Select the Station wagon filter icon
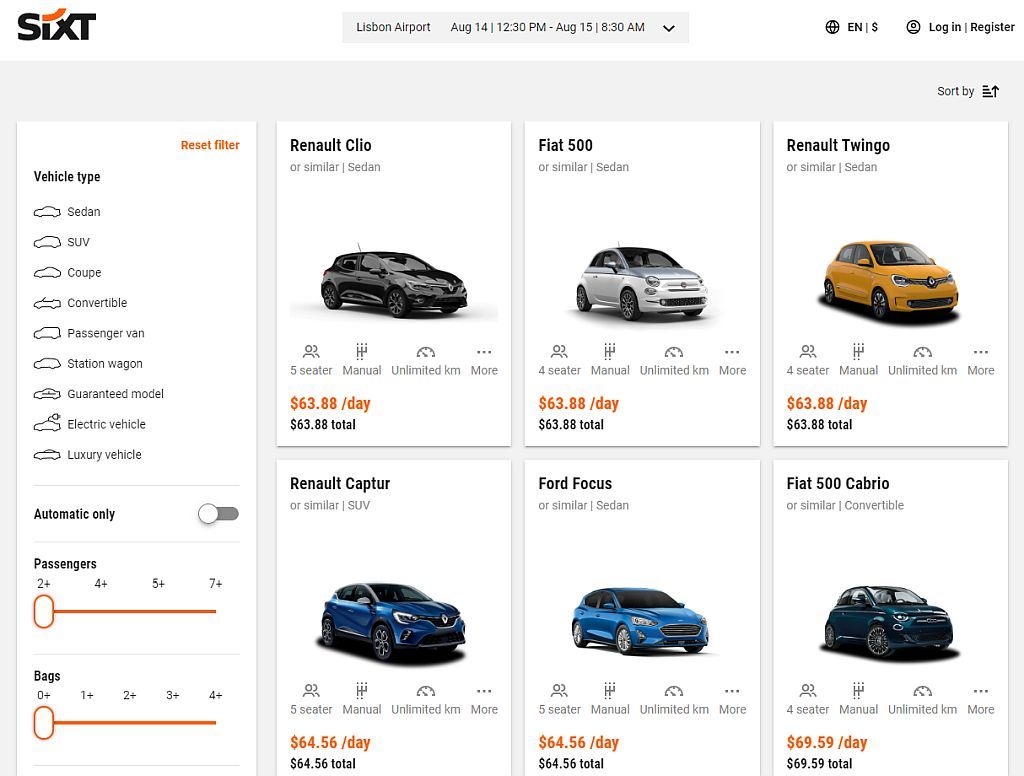 [x=47, y=363]
